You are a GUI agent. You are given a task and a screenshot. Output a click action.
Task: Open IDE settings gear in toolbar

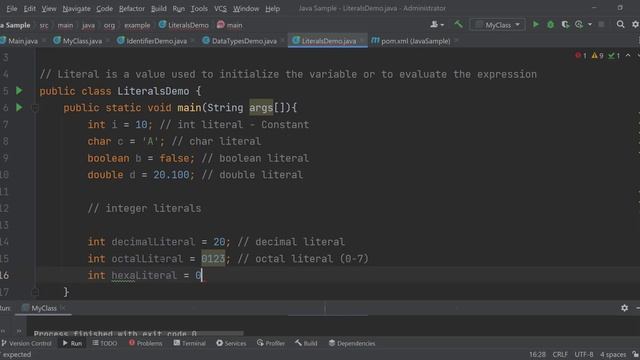point(636,25)
